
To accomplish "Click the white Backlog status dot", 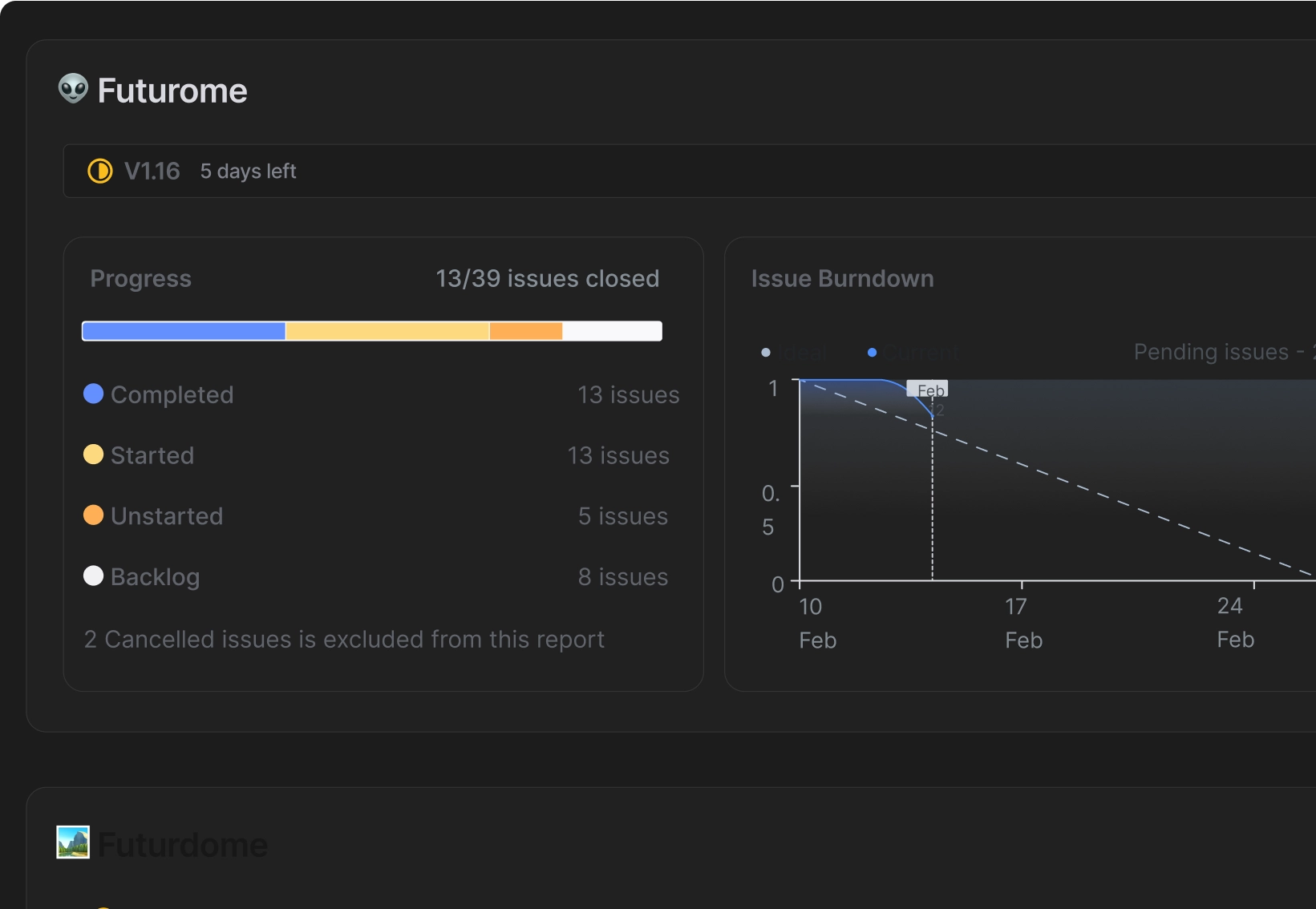I will tap(94, 576).
